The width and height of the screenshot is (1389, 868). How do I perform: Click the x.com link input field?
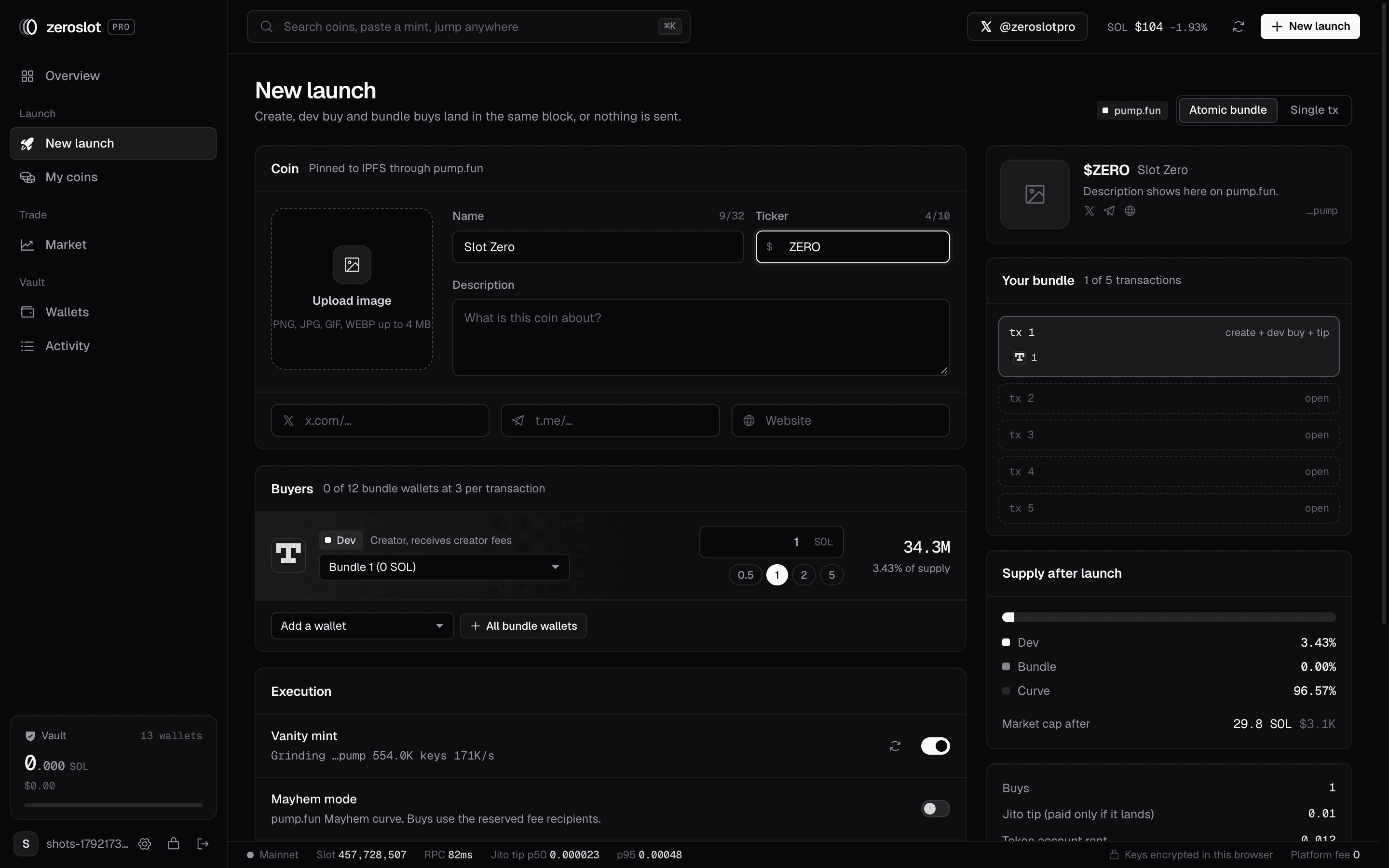point(380,421)
